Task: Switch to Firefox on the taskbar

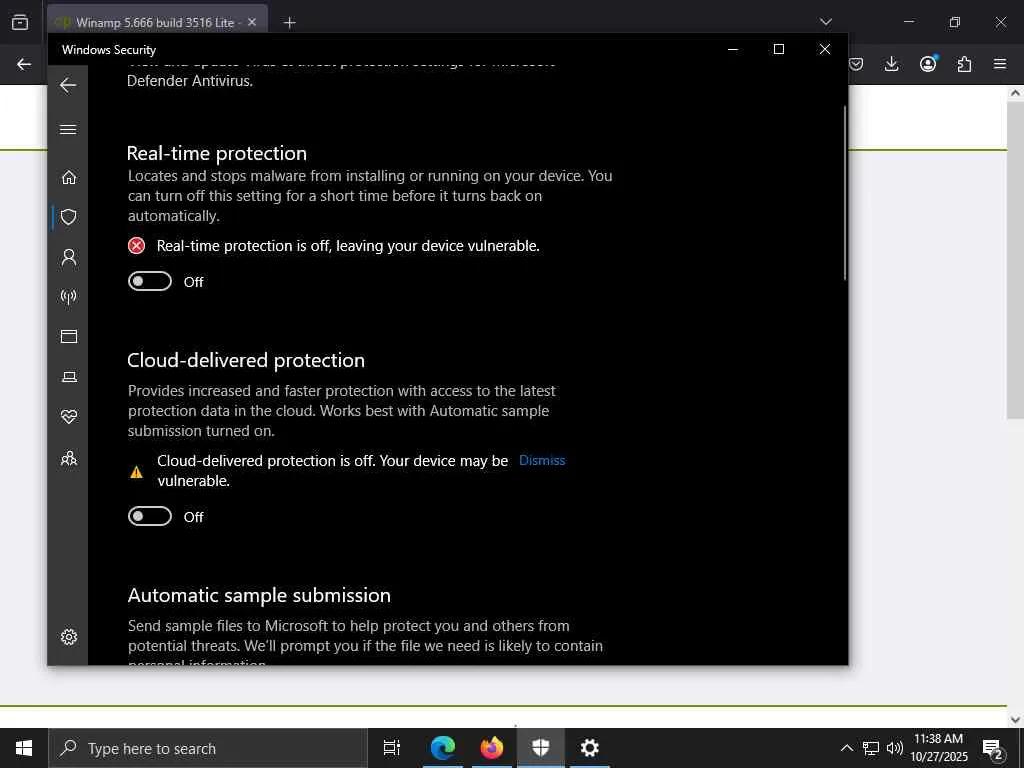Action: click(492, 748)
